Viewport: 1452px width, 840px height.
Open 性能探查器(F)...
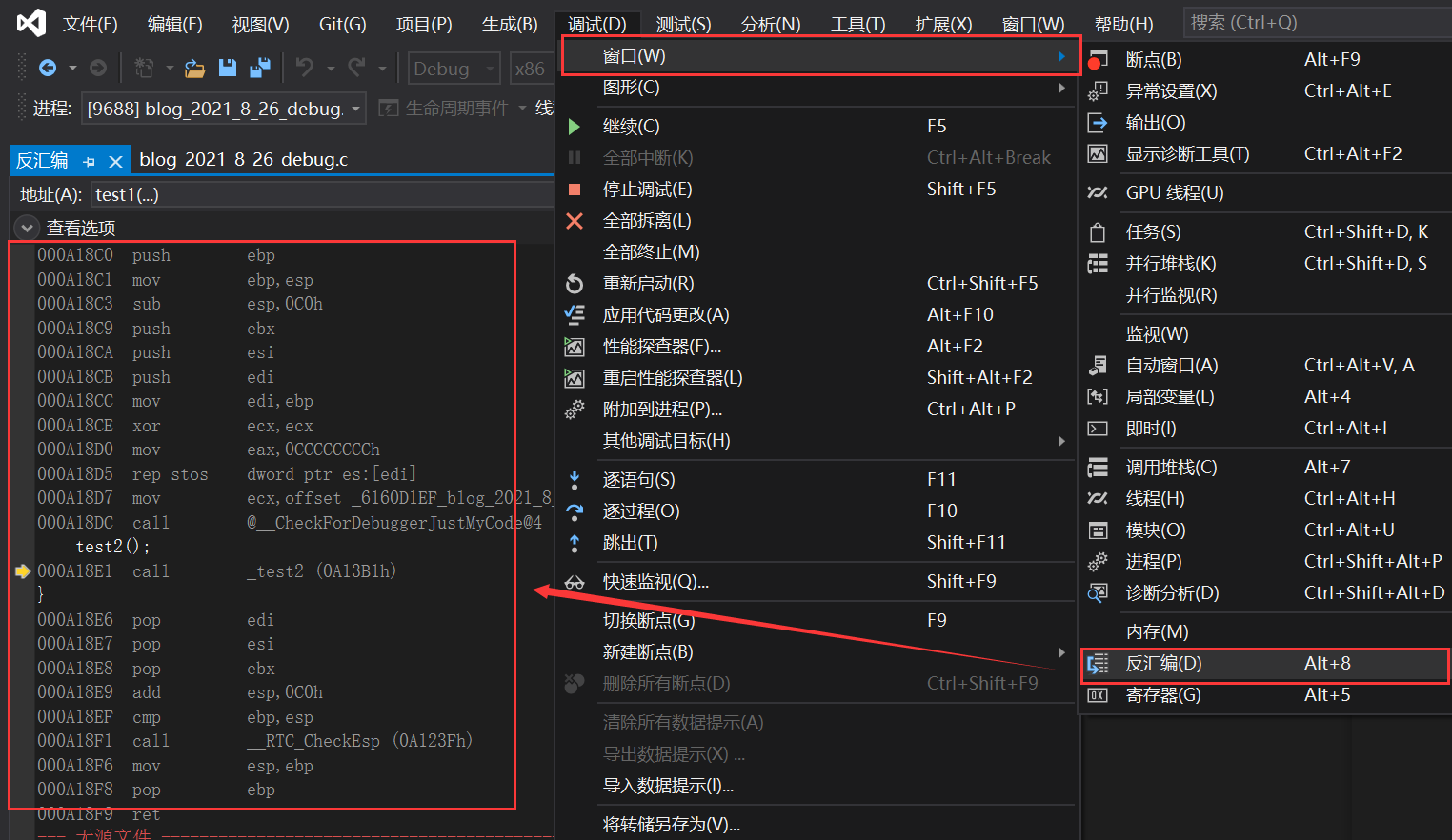[x=815, y=346]
